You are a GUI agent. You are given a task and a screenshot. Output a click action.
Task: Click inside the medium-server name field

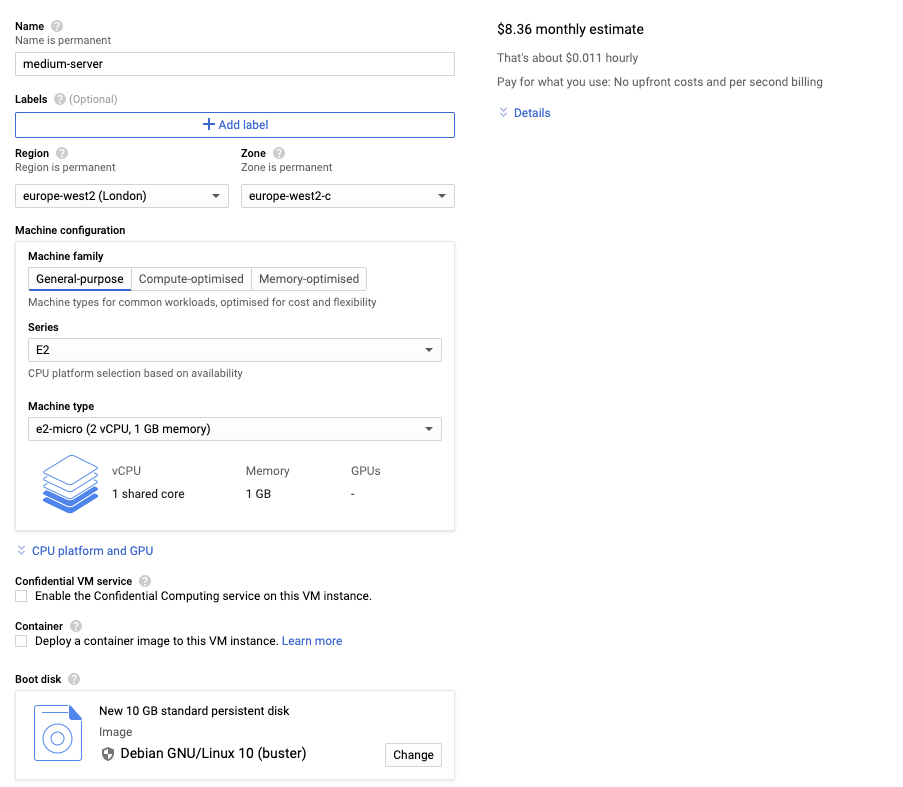pyautogui.click(x=235, y=63)
